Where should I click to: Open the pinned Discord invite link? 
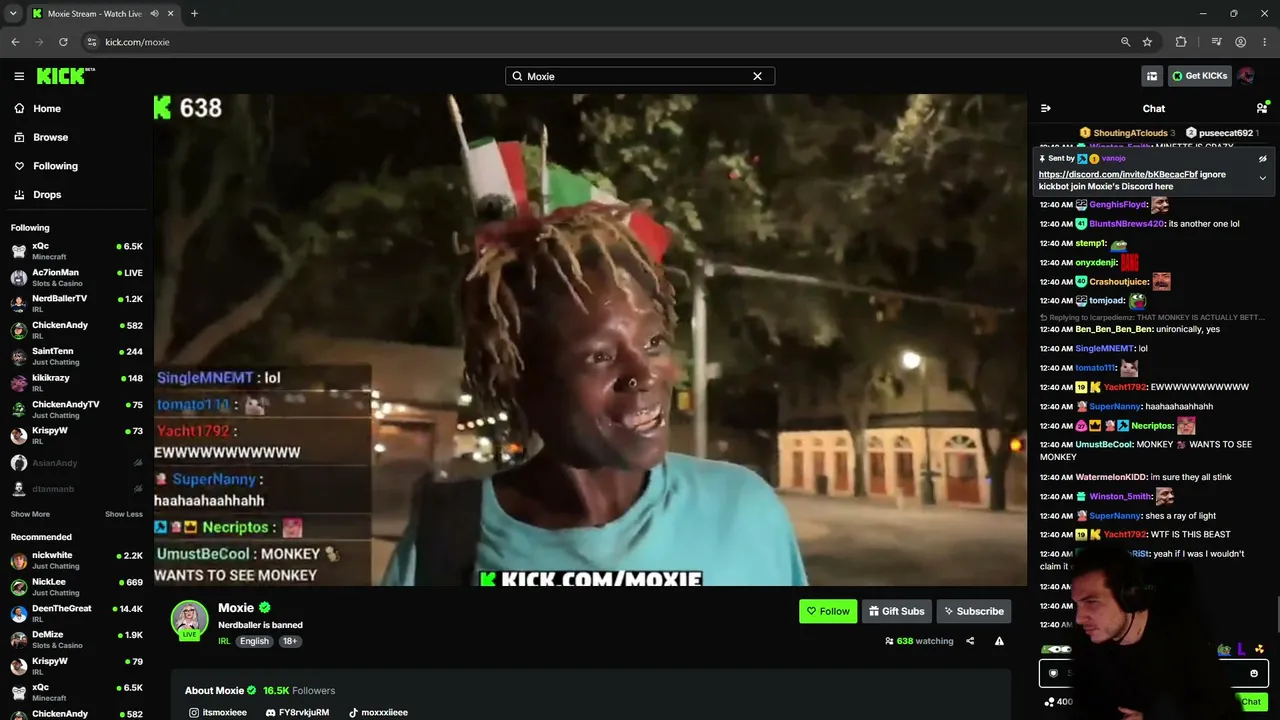pos(1118,174)
